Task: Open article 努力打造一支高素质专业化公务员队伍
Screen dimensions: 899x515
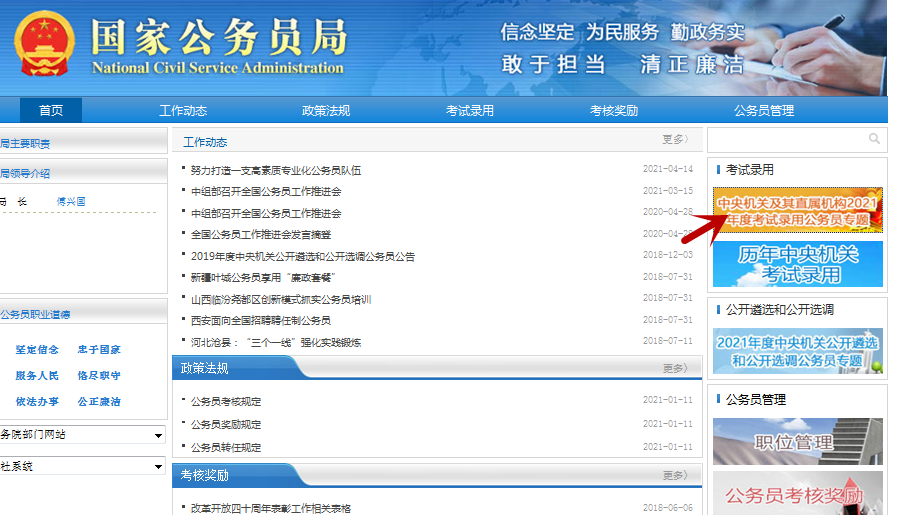Action: pyautogui.click(x=276, y=170)
